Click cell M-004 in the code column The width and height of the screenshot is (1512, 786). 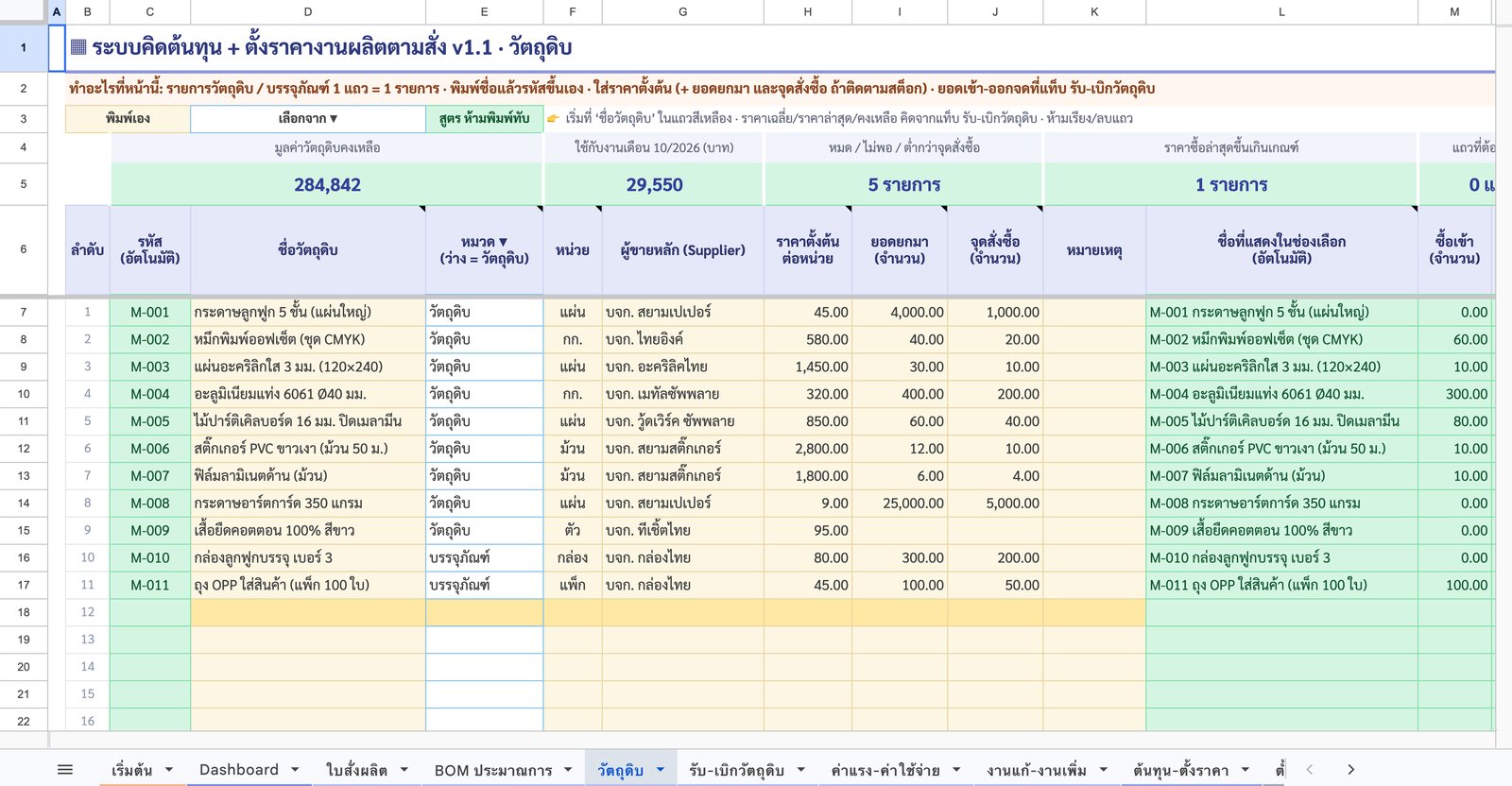pos(150,394)
